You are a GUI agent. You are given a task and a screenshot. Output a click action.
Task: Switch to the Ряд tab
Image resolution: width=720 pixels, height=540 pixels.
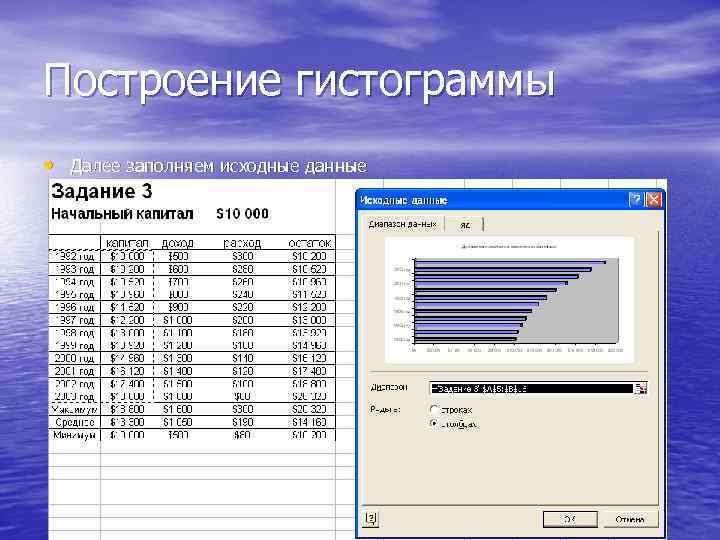(x=465, y=225)
